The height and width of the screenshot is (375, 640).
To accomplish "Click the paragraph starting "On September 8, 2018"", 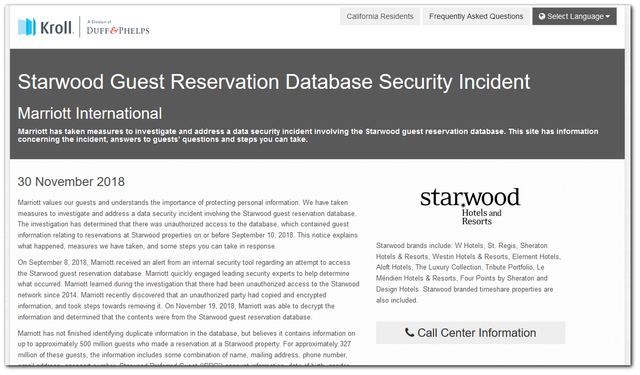I will 188,290.
